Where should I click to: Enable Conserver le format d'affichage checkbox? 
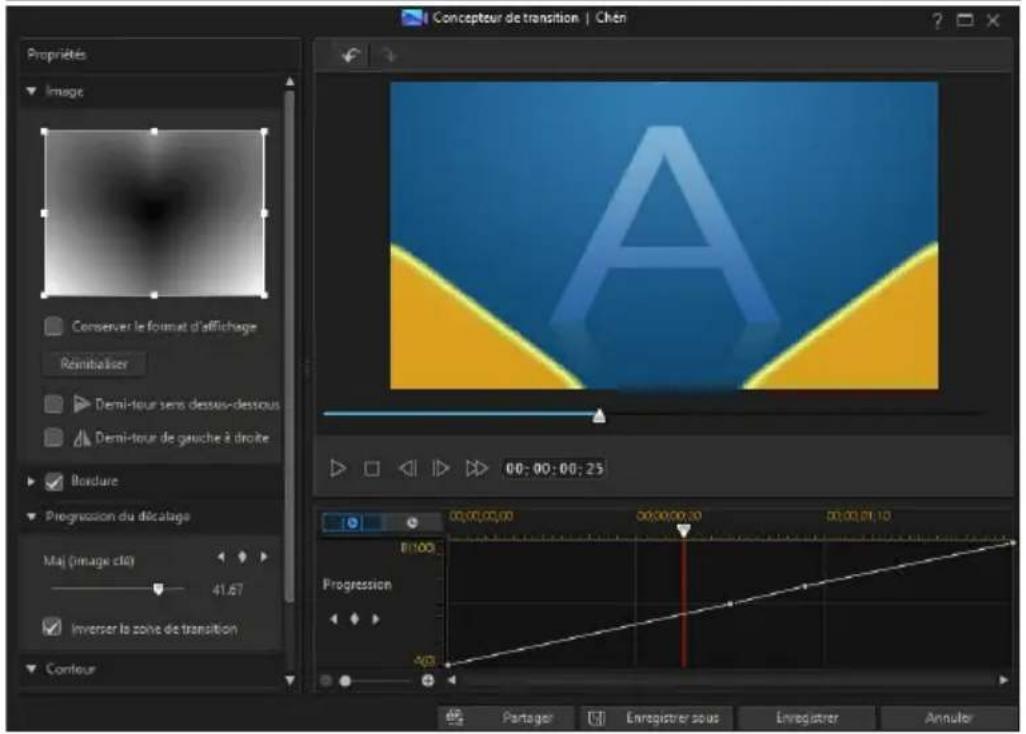point(54,326)
